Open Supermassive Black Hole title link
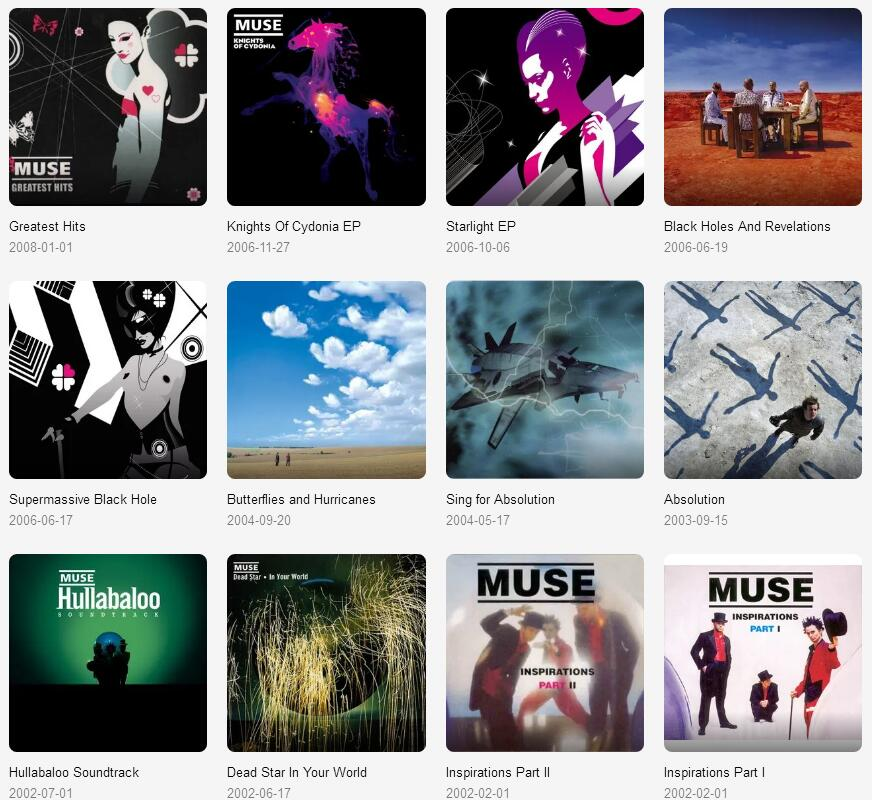 point(83,499)
